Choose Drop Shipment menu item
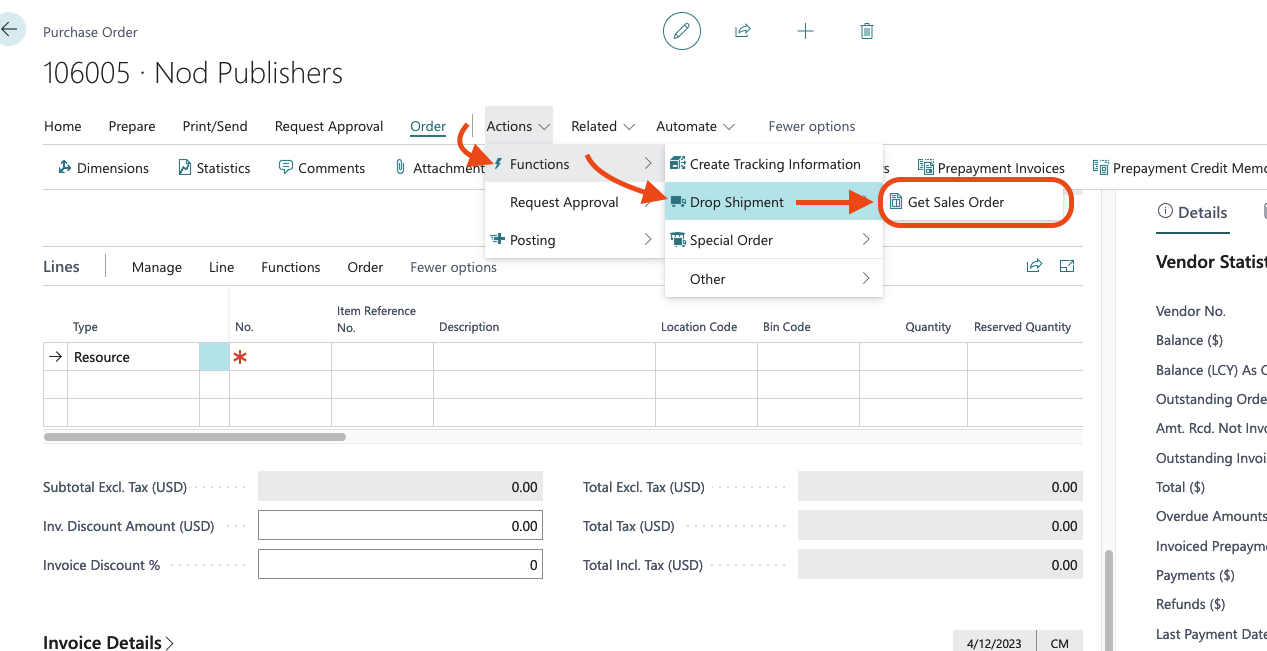1267x651 pixels. (774, 202)
